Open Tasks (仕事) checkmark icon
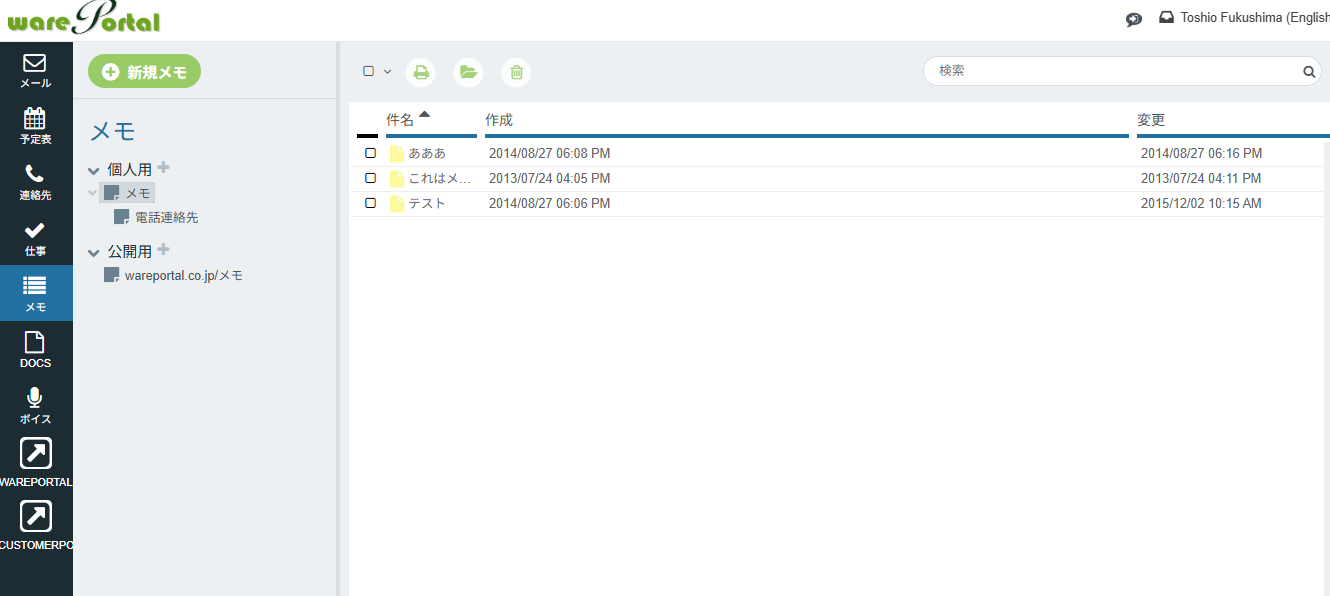 (x=35, y=238)
